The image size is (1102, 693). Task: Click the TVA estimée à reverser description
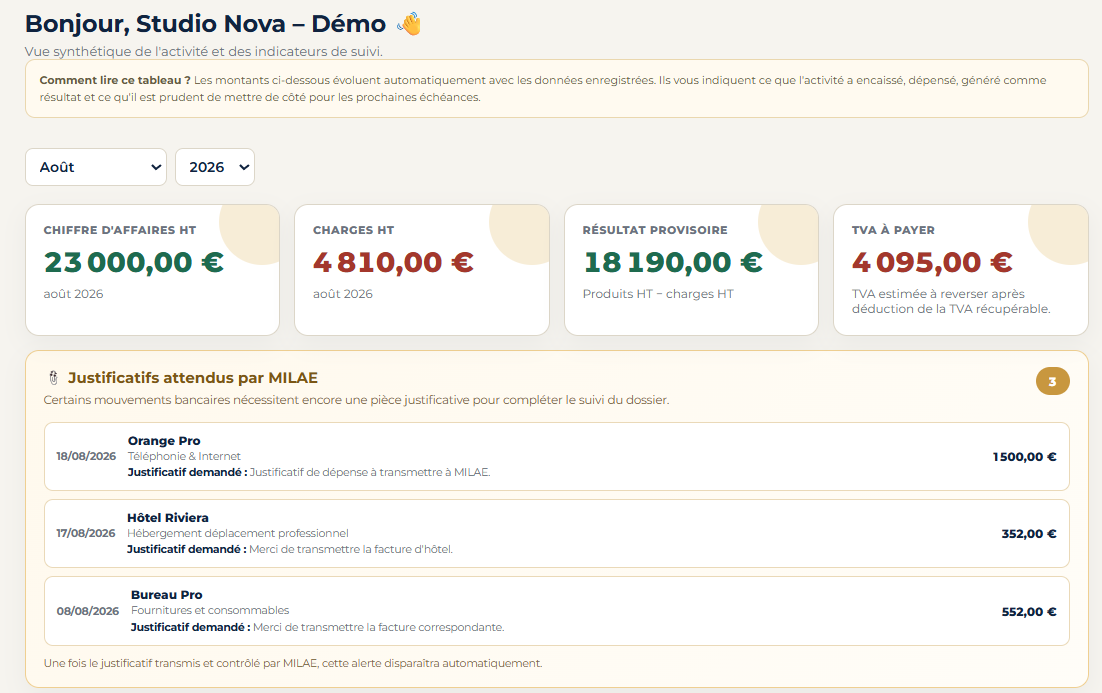coord(951,302)
